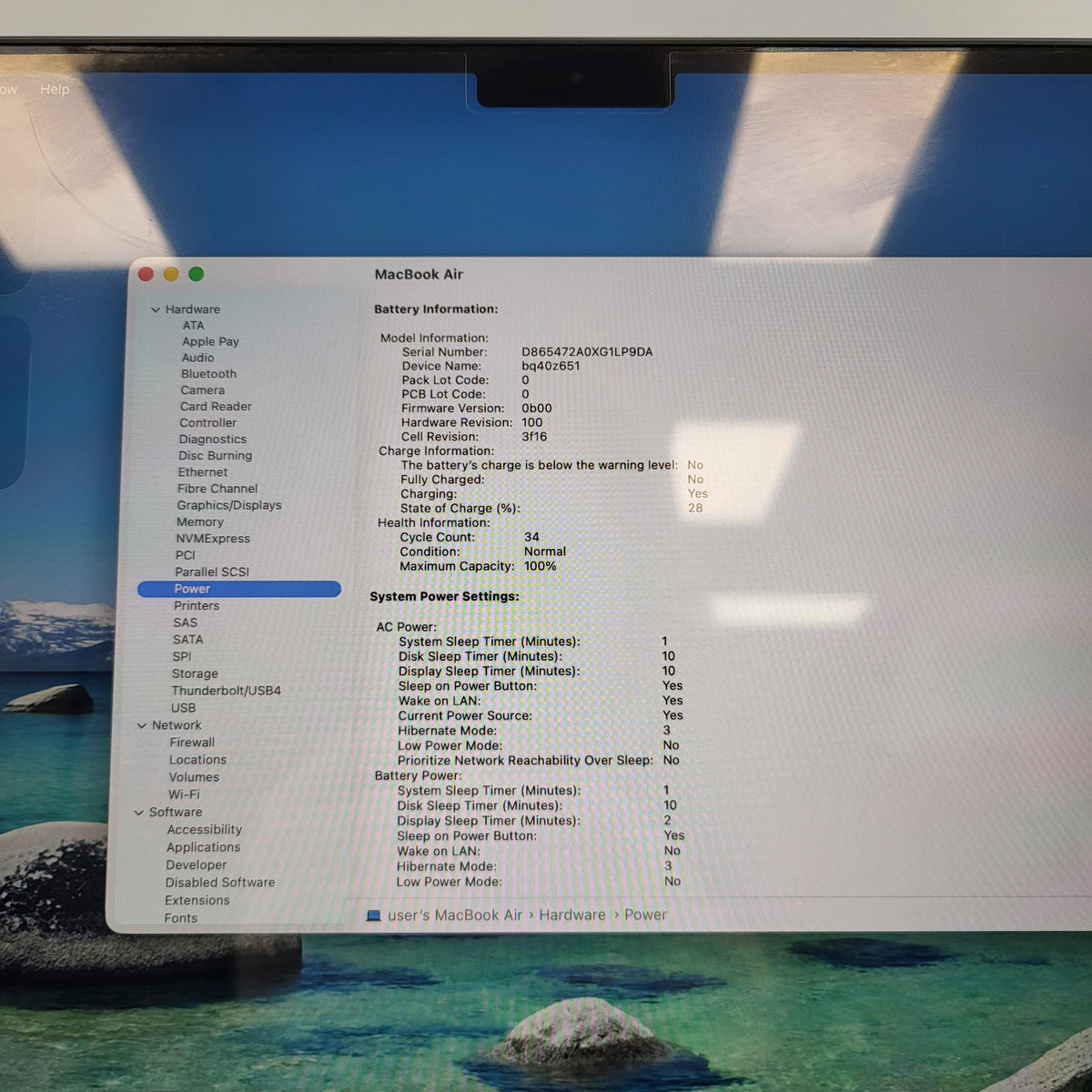Screen dimensions: 1092x1092
Task: Select Diagnostics in the sidebar
Action: (212, 440)
